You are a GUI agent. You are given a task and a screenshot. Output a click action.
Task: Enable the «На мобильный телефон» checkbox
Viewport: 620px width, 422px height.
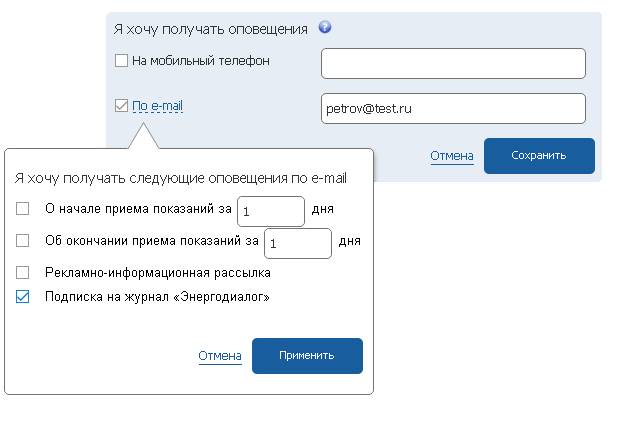121,61
